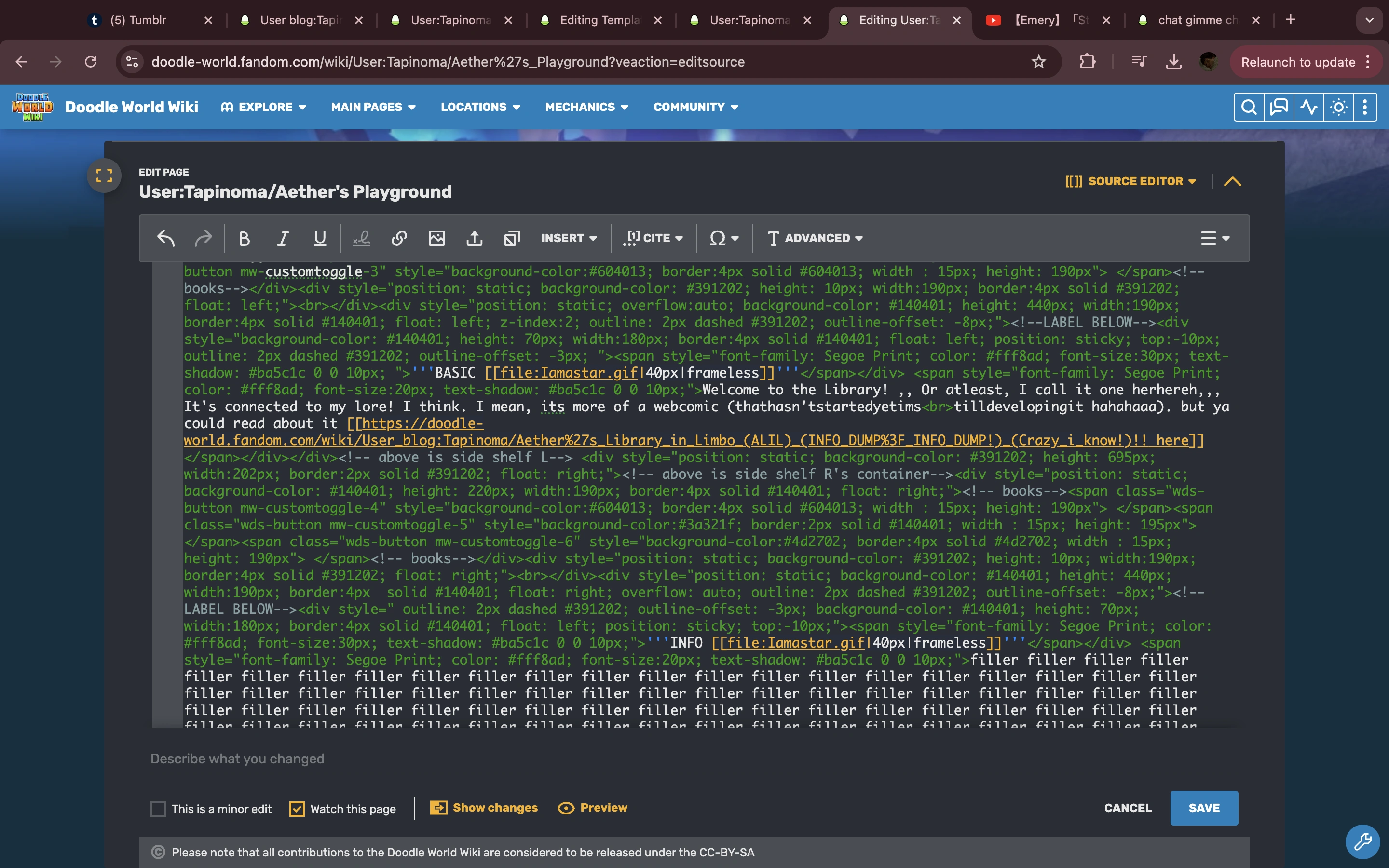Click the SAVE button
Viewport: 1389px width, 868px height.
coord(1204,808)
